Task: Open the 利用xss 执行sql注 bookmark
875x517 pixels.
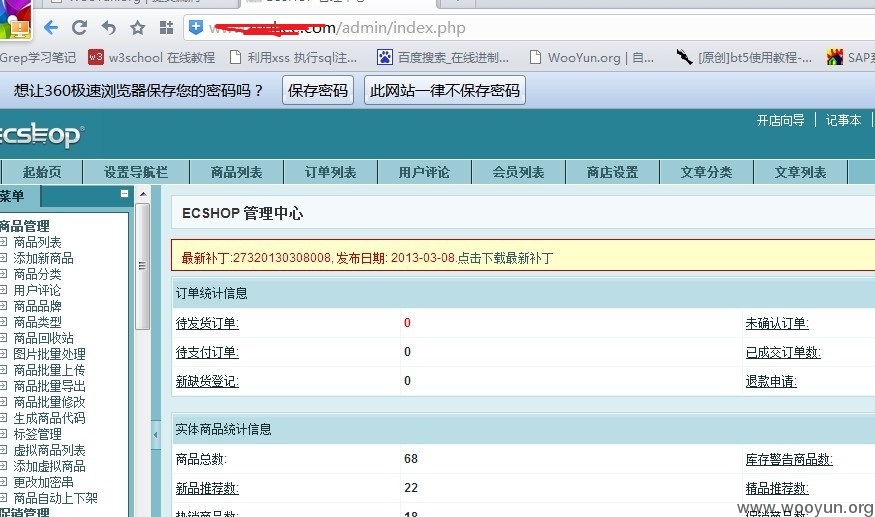Action: pos(294,57)
